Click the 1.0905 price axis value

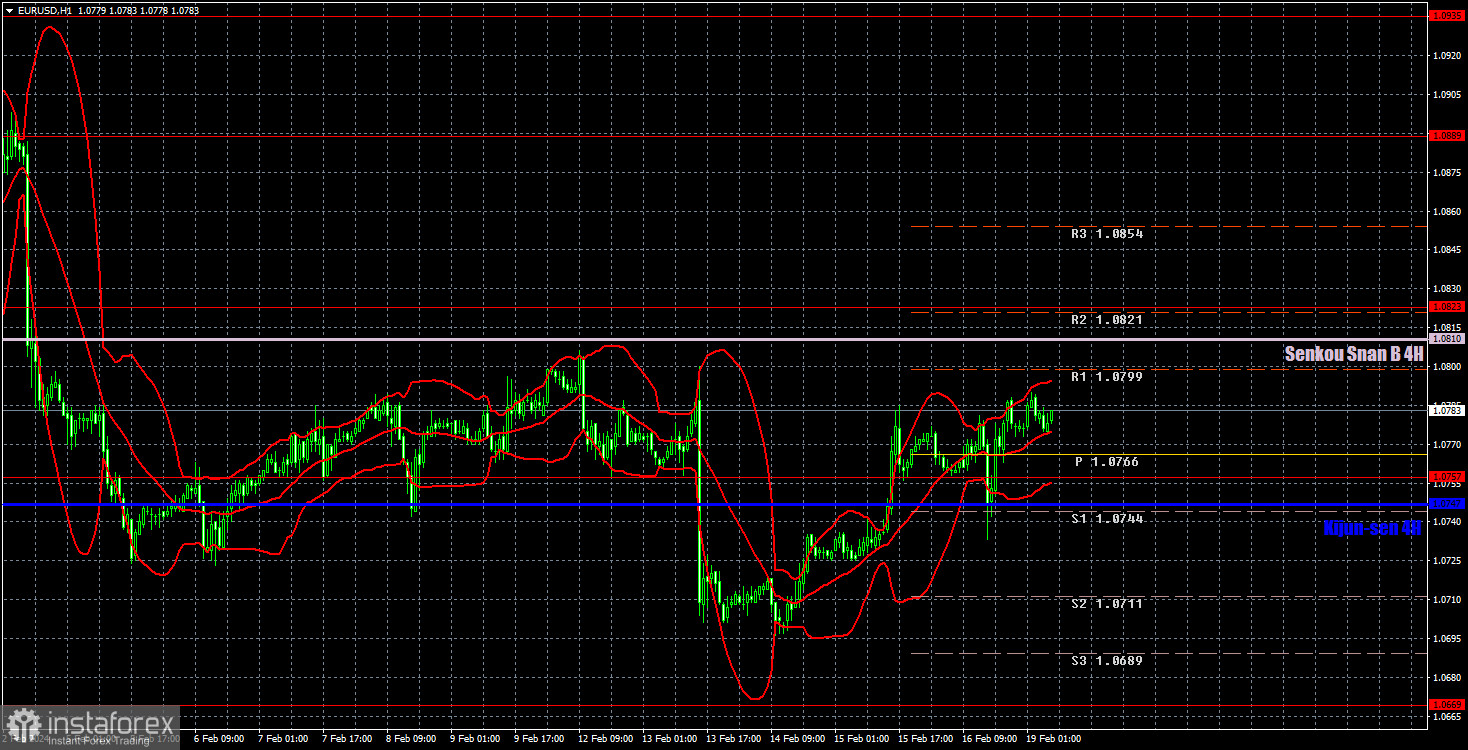1448,95
